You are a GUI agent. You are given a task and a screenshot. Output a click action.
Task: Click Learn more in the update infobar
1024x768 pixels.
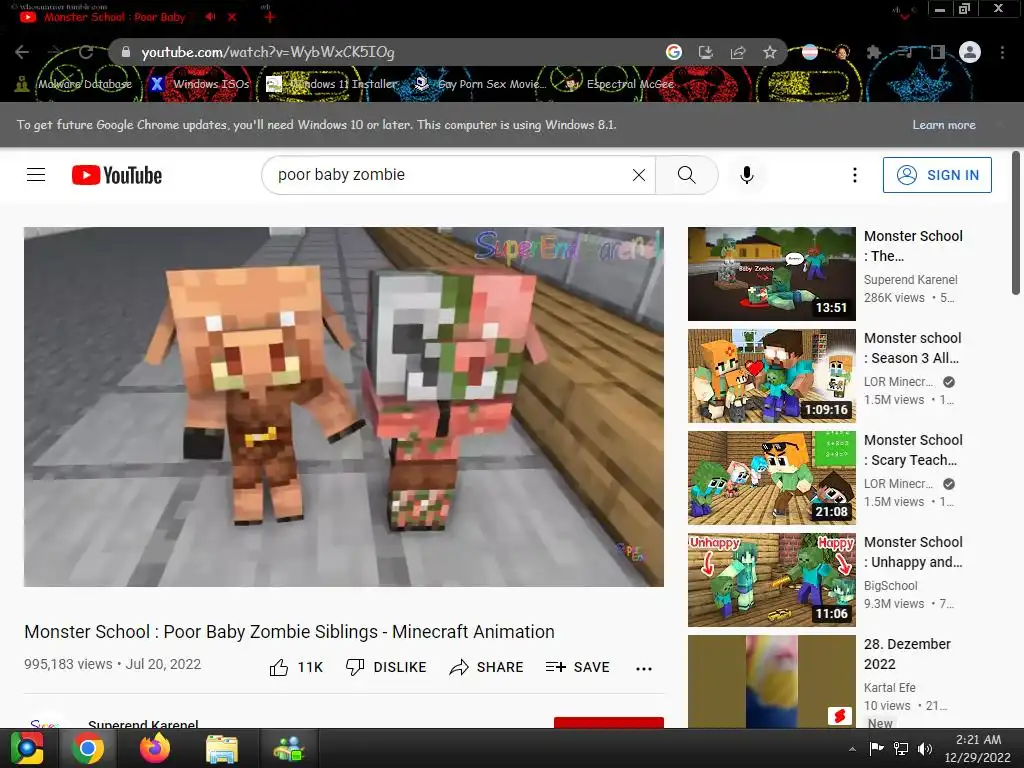(944, 125)
